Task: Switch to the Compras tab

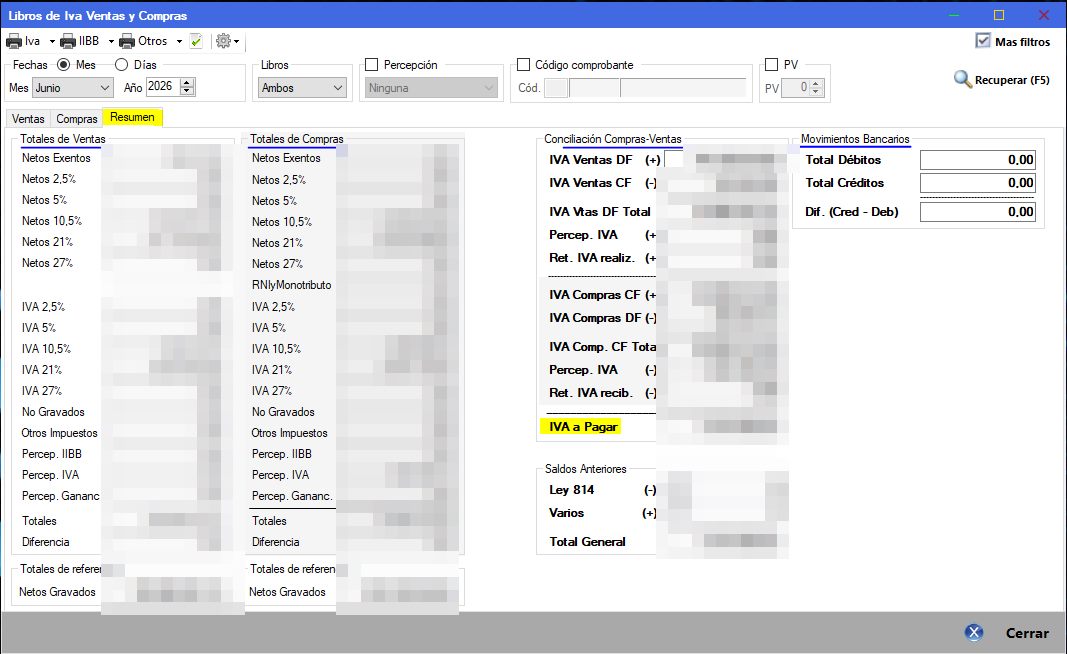Action: tap(77, 118)
